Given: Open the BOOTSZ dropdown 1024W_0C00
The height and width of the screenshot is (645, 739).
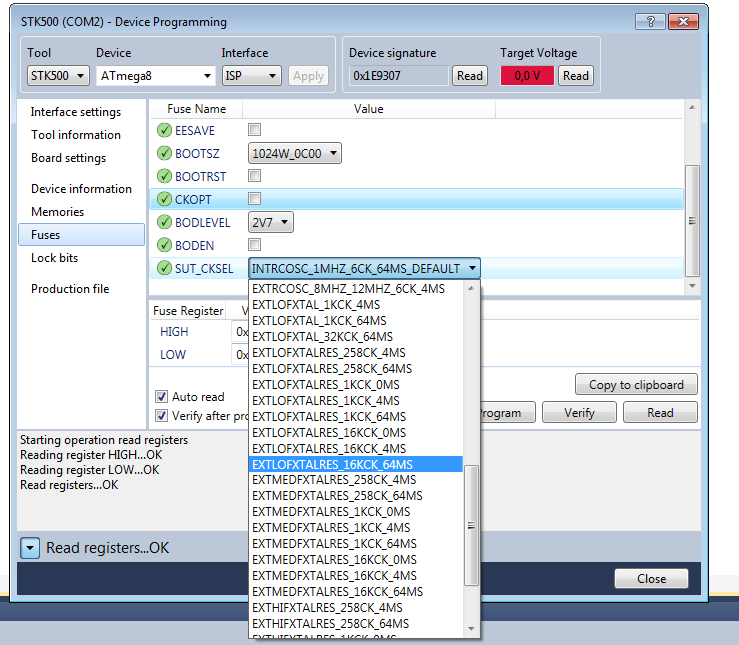Looking at the screenshot, I should tap(295, 153).
